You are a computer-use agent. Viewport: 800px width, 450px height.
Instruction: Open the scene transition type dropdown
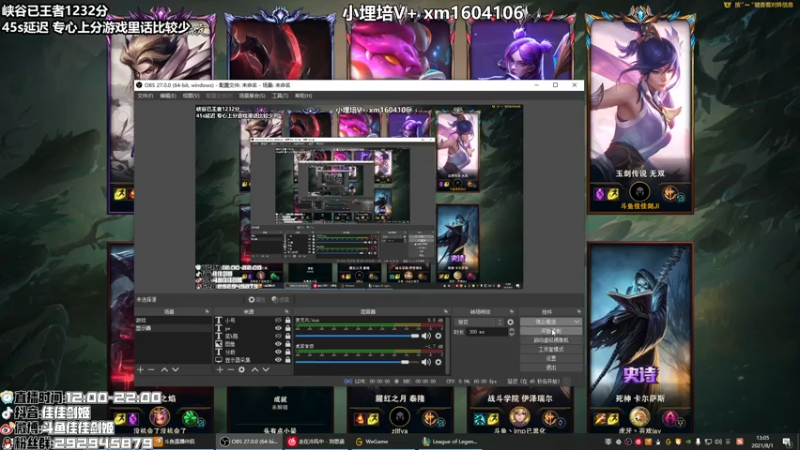click(479, 322)
